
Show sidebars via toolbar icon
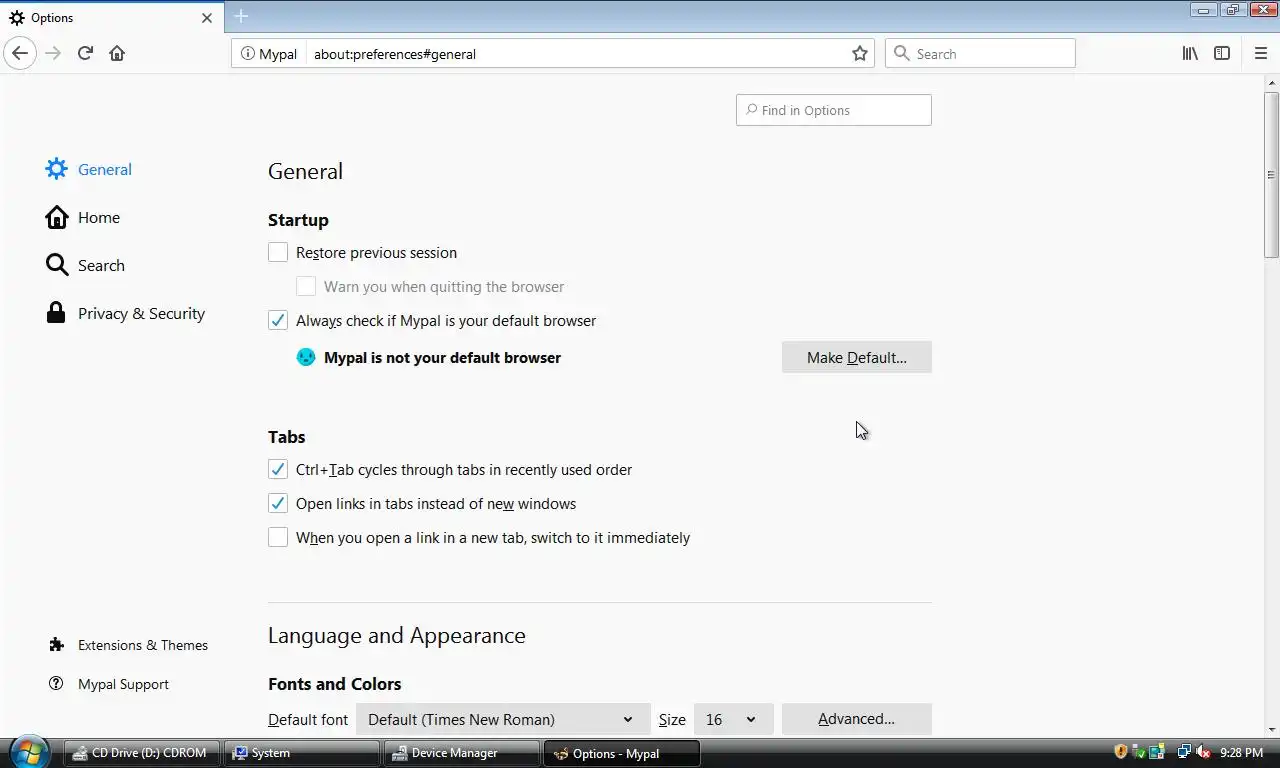pyautogui.click(x=1222, y=53)
